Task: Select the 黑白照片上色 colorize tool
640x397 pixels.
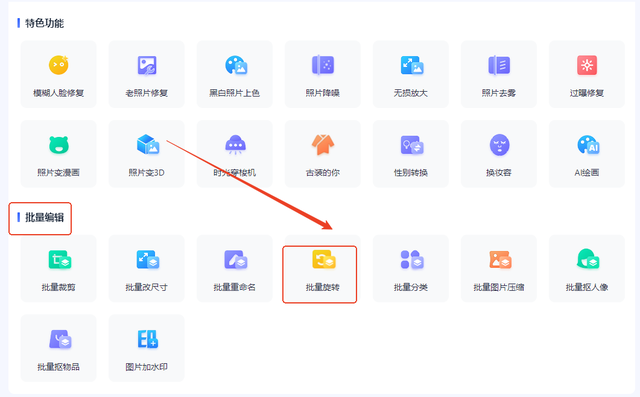Action: [235, 74]
